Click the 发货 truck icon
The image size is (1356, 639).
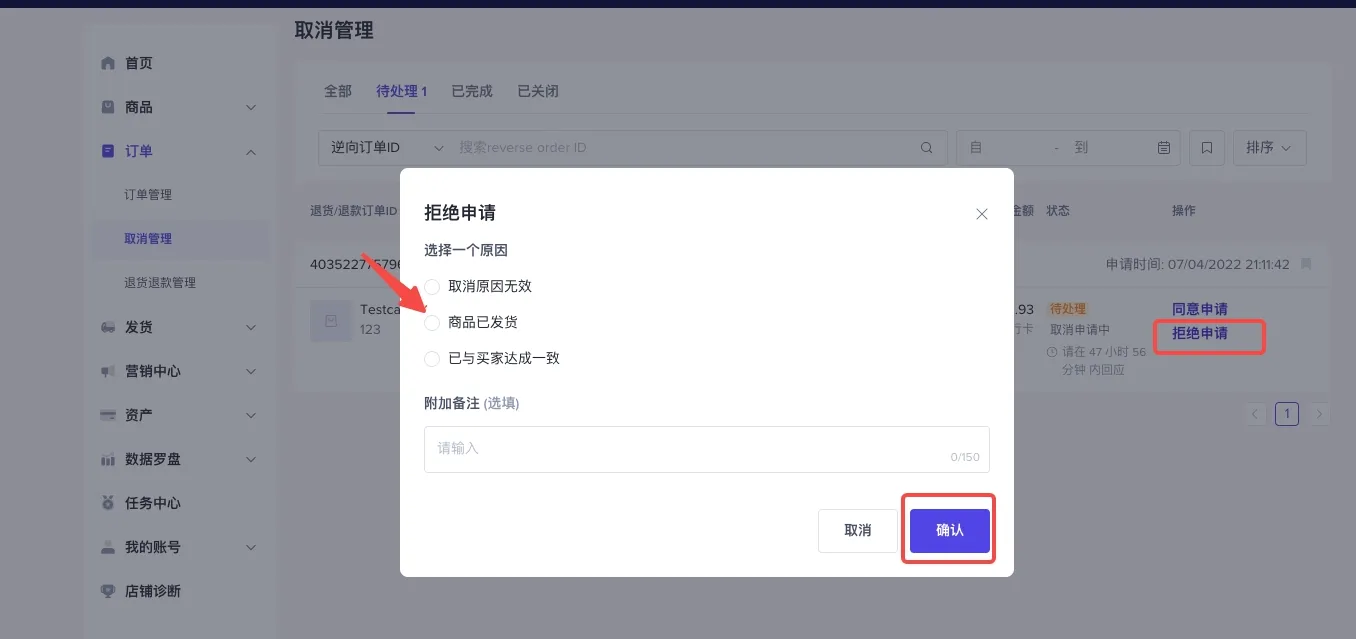(x=108, y=327)
